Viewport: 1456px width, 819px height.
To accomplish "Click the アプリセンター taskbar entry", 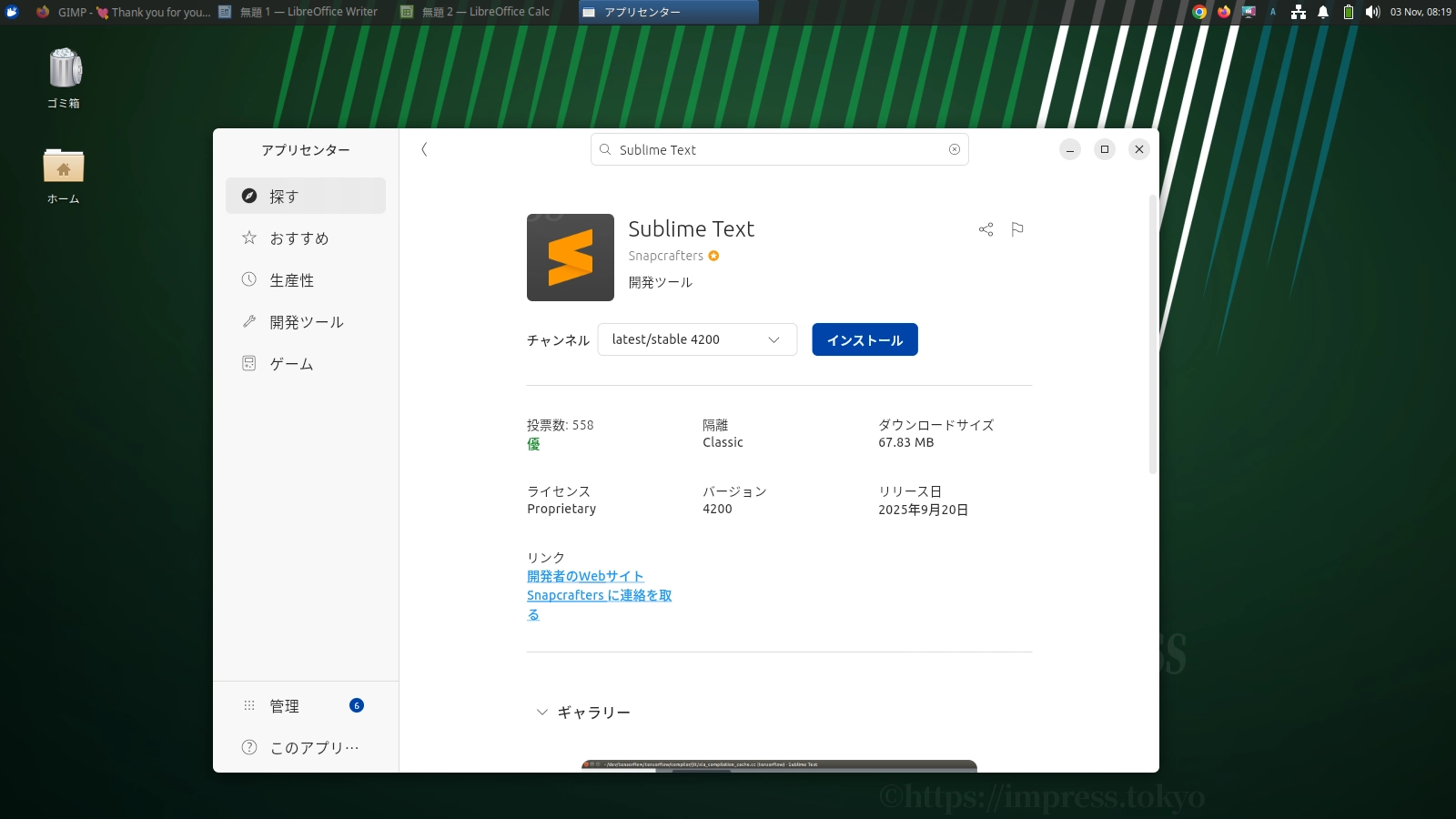I will click(668, 12).
